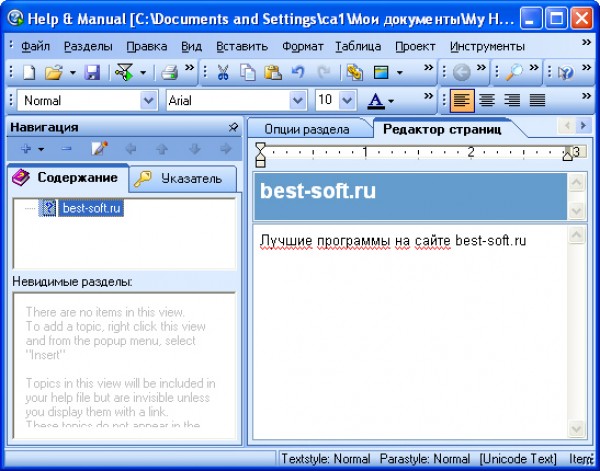Click the tab scroll right arrow
This screenshot has width=600, height=471.
point(583,125)
